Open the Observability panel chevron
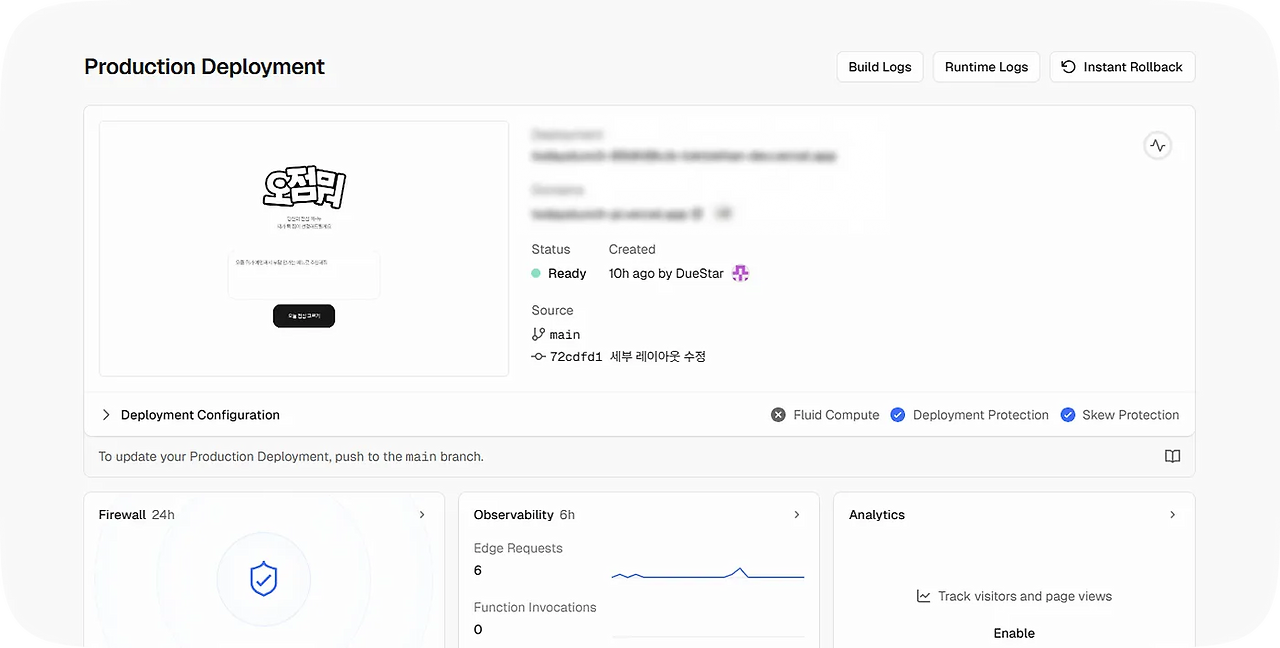Viewport: 1280px width, 648px height. pos(797,515)
